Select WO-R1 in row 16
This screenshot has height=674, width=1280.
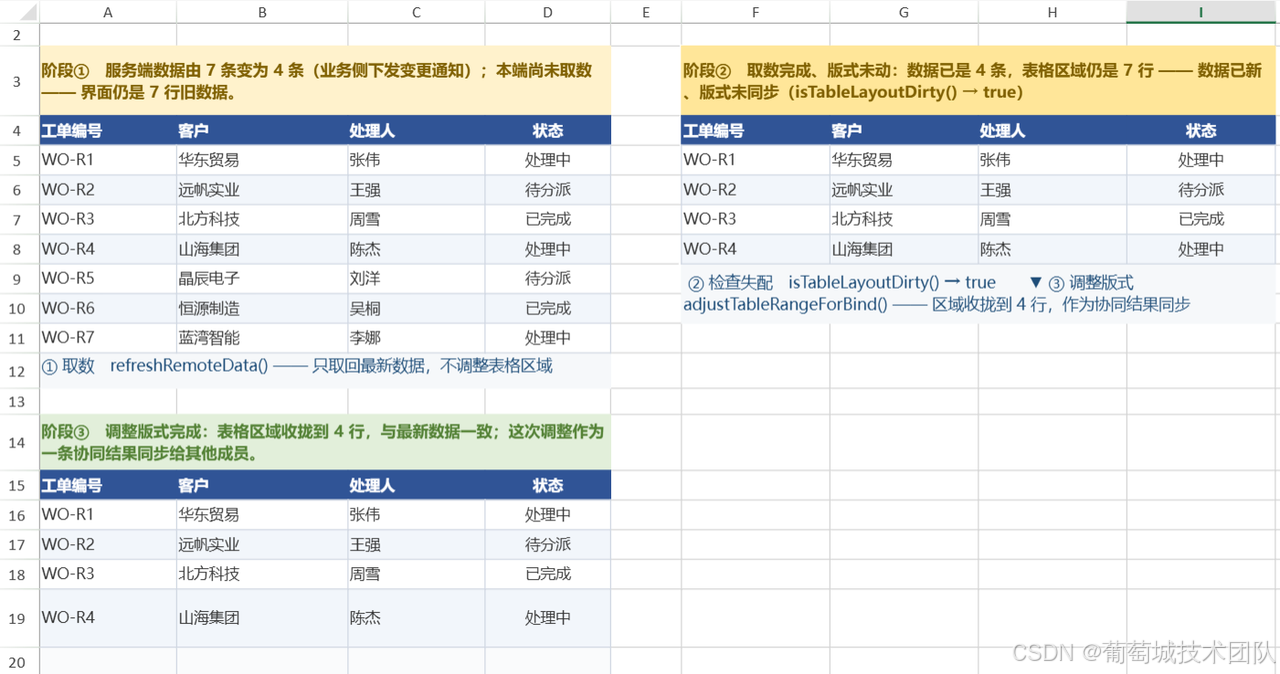[x=108, y=515]
